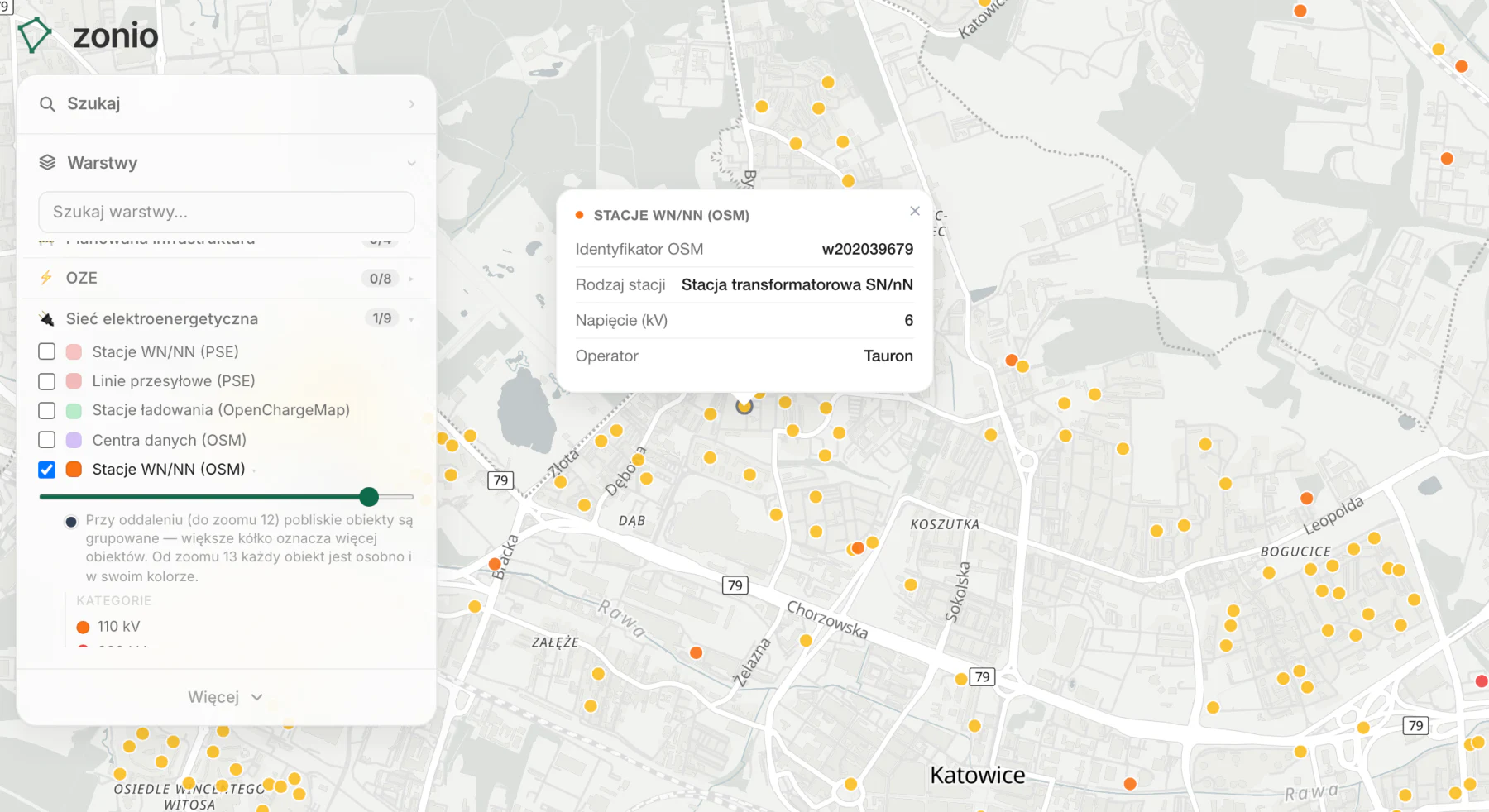Toggle Centra danych (OSM) checkbox
This screenshot has height=812, width=1489.
coord(47,440)
